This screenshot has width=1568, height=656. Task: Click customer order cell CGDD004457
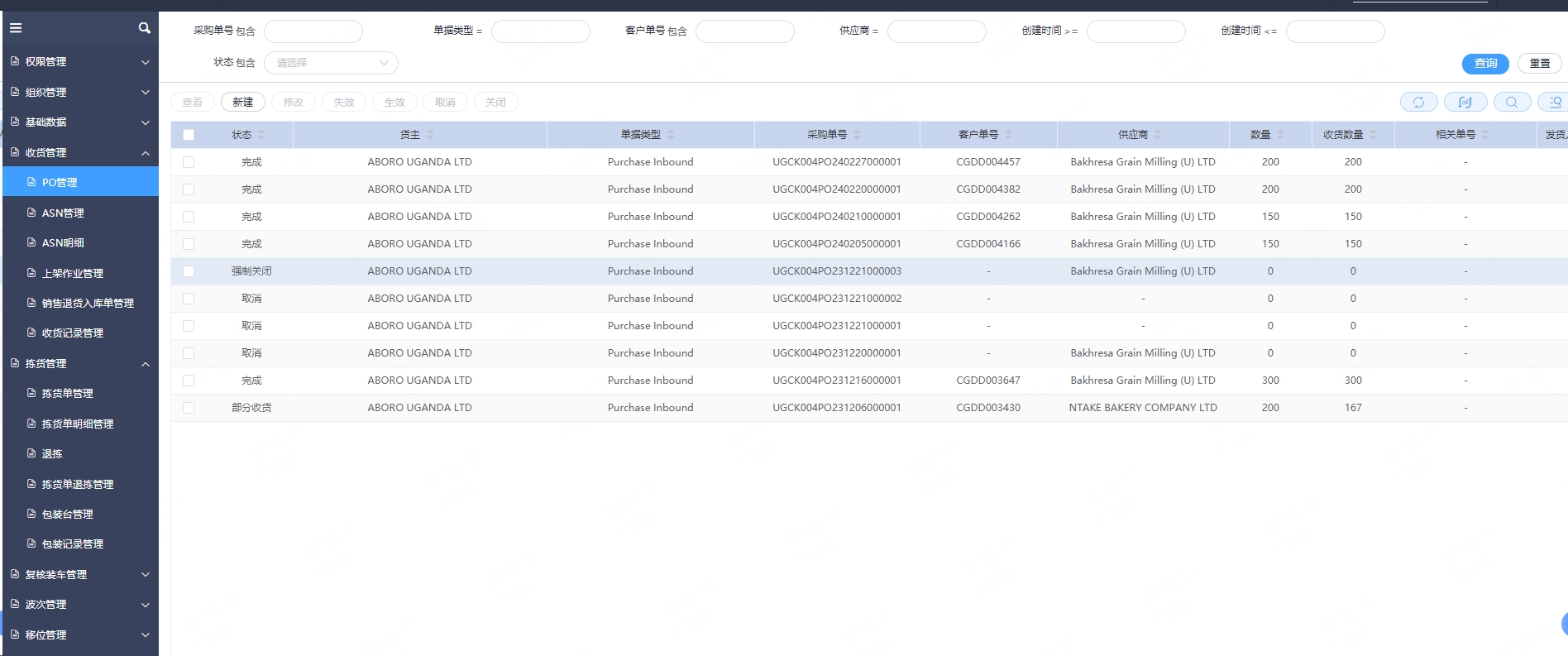(988, 162)
